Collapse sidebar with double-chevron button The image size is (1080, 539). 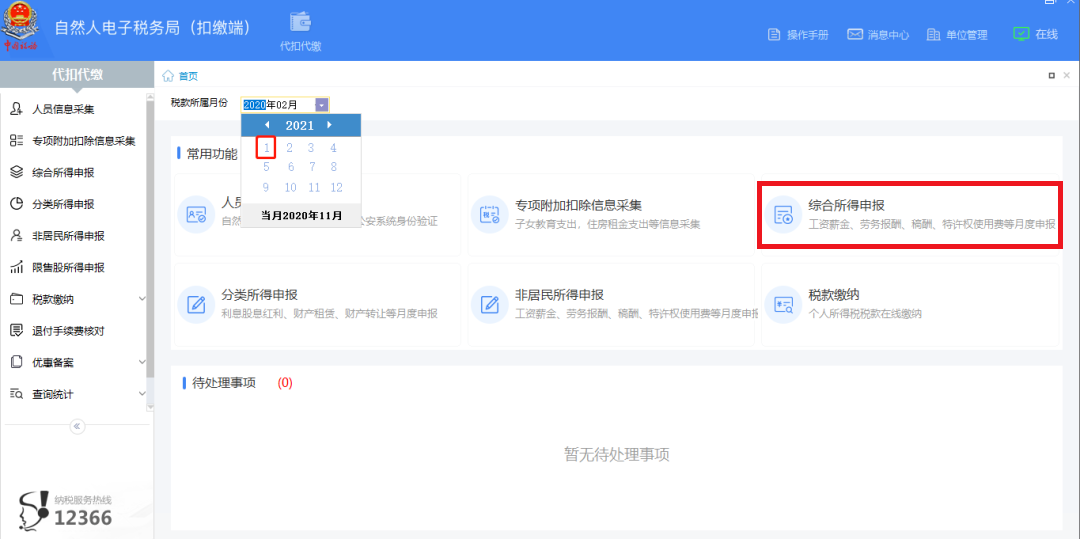[77, 426]
